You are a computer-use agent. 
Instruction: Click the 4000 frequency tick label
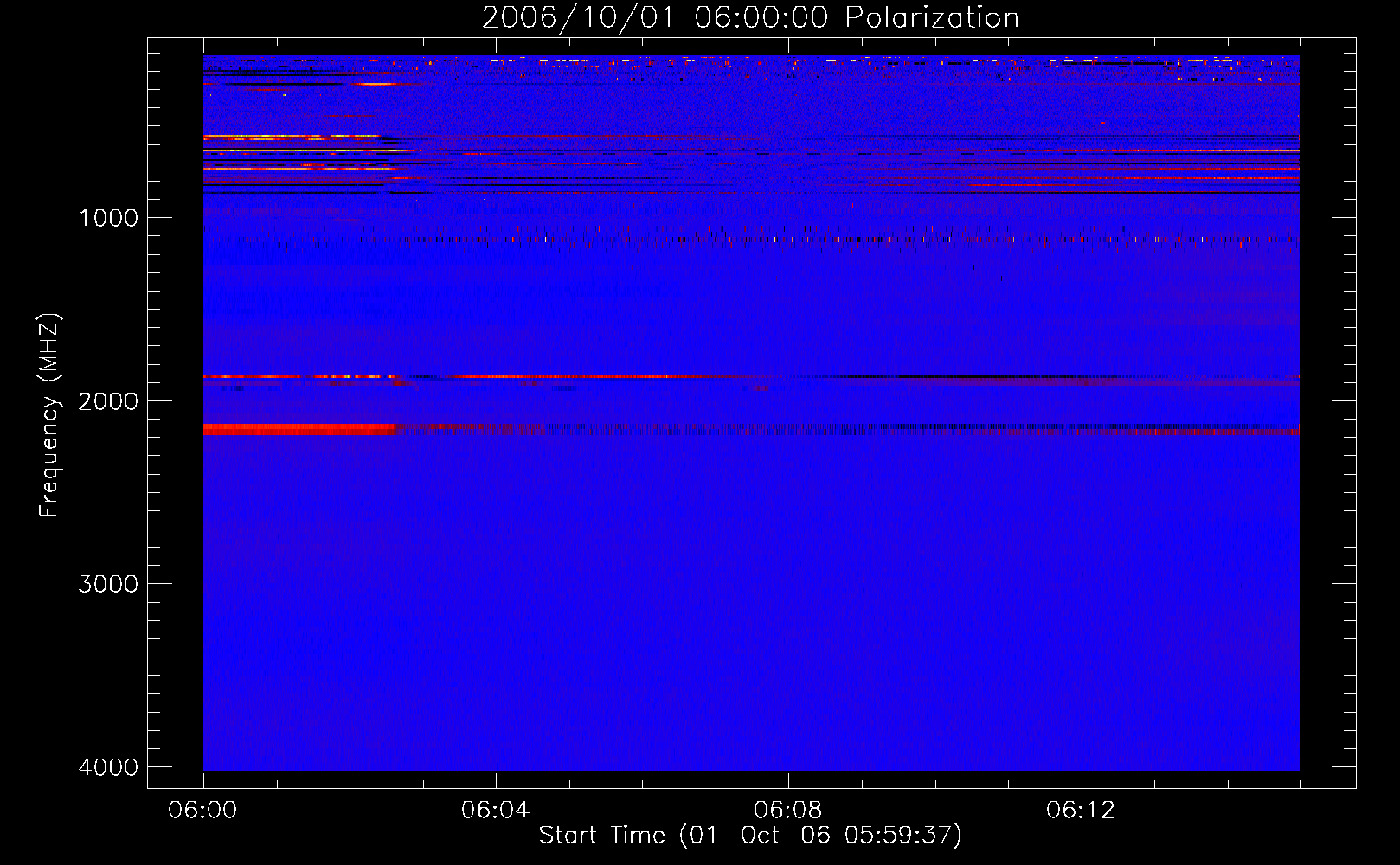[x=108, y=767]
